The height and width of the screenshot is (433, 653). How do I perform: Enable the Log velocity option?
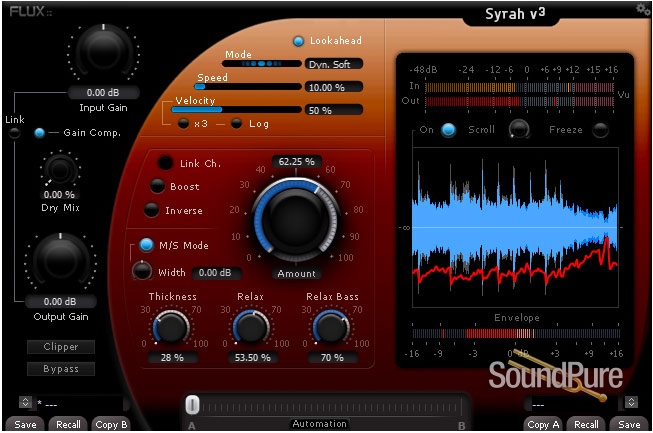[x=237, y=123]
